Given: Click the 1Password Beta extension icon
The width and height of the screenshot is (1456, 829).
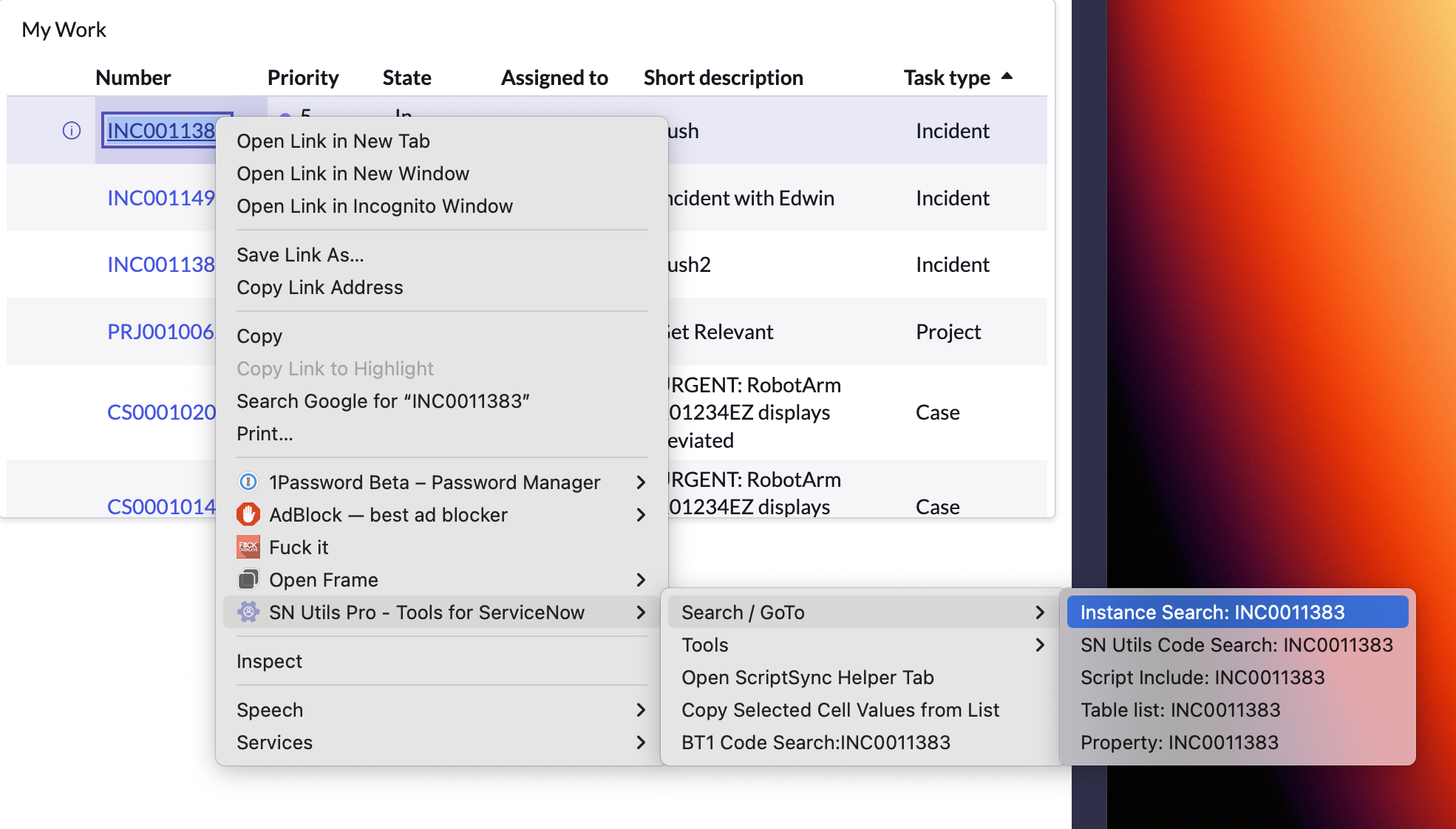Looking at the screenshot, I should point(248,482).
